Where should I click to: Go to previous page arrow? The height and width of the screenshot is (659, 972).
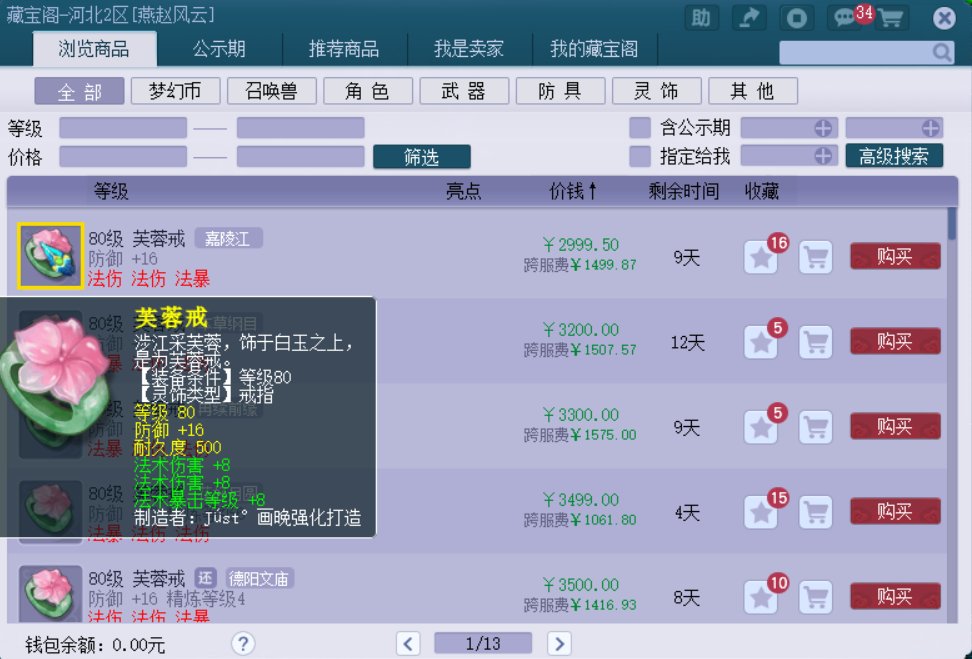(408, 644)
